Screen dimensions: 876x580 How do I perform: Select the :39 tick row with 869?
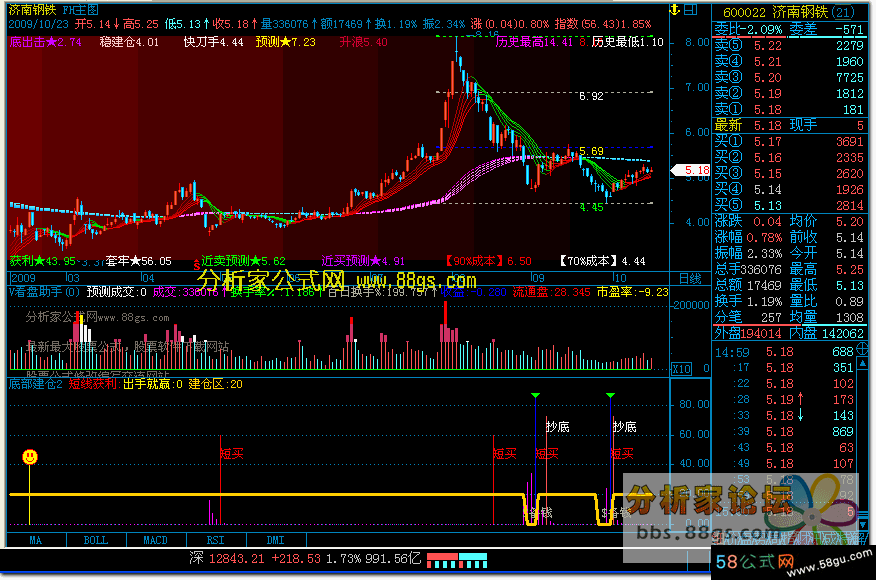784,431
